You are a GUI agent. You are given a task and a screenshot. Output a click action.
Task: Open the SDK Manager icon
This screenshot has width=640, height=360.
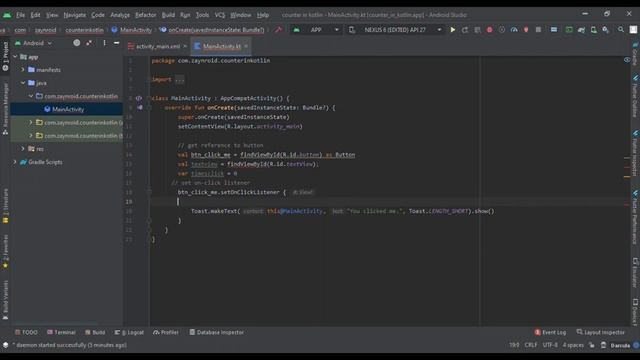(x=606, y=30)
